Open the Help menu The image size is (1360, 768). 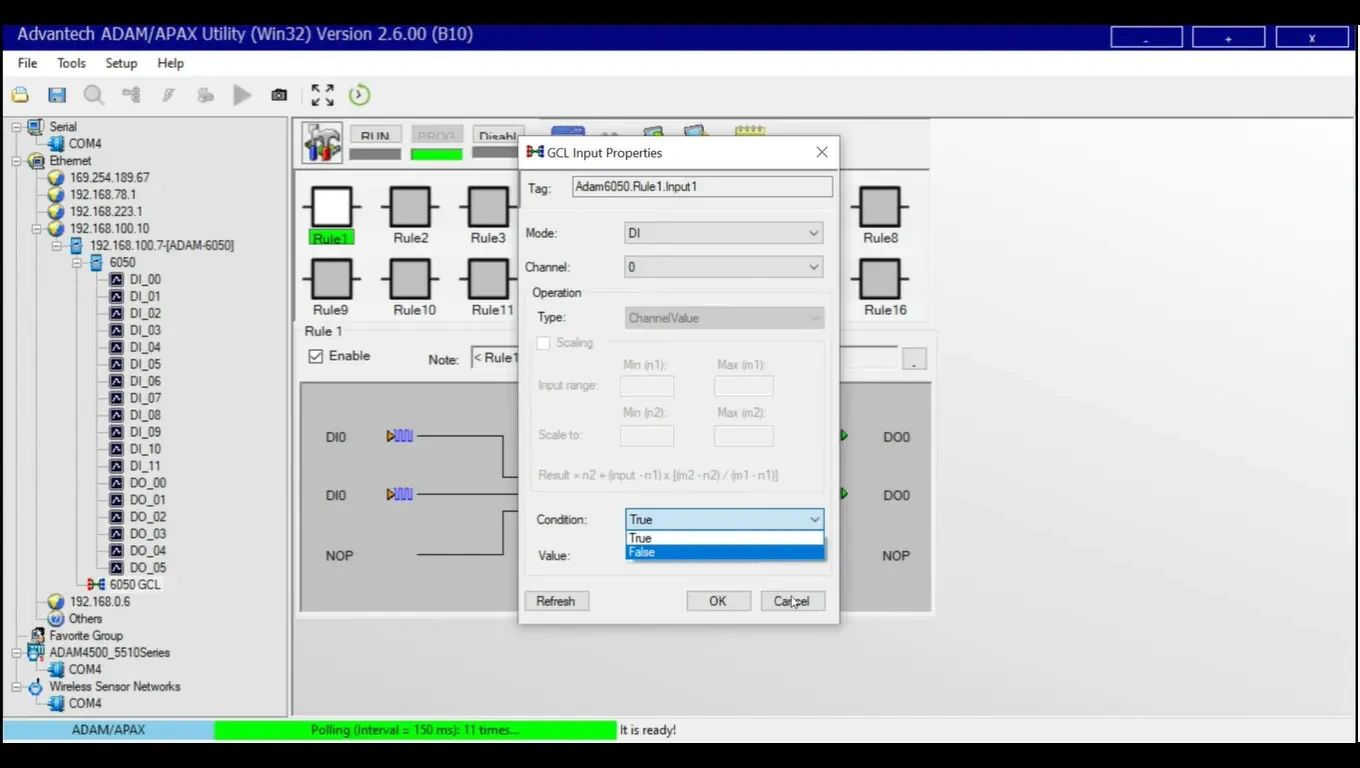[x=170, y=63]
